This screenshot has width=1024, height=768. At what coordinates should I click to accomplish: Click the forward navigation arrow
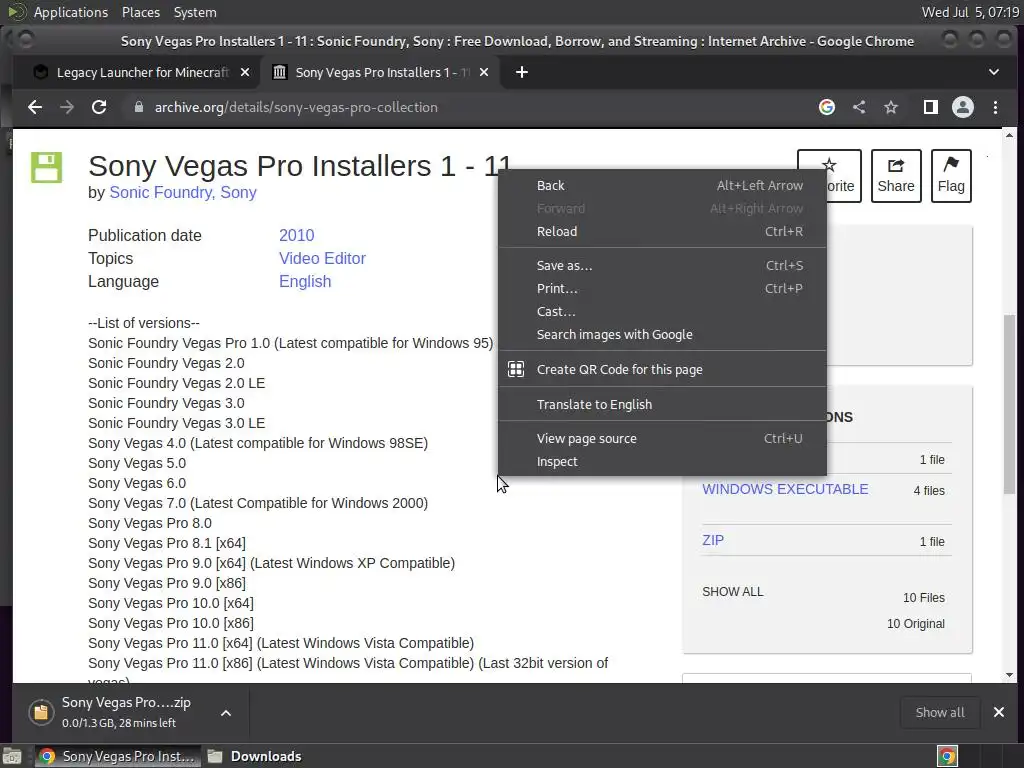(x=67, y=107)
